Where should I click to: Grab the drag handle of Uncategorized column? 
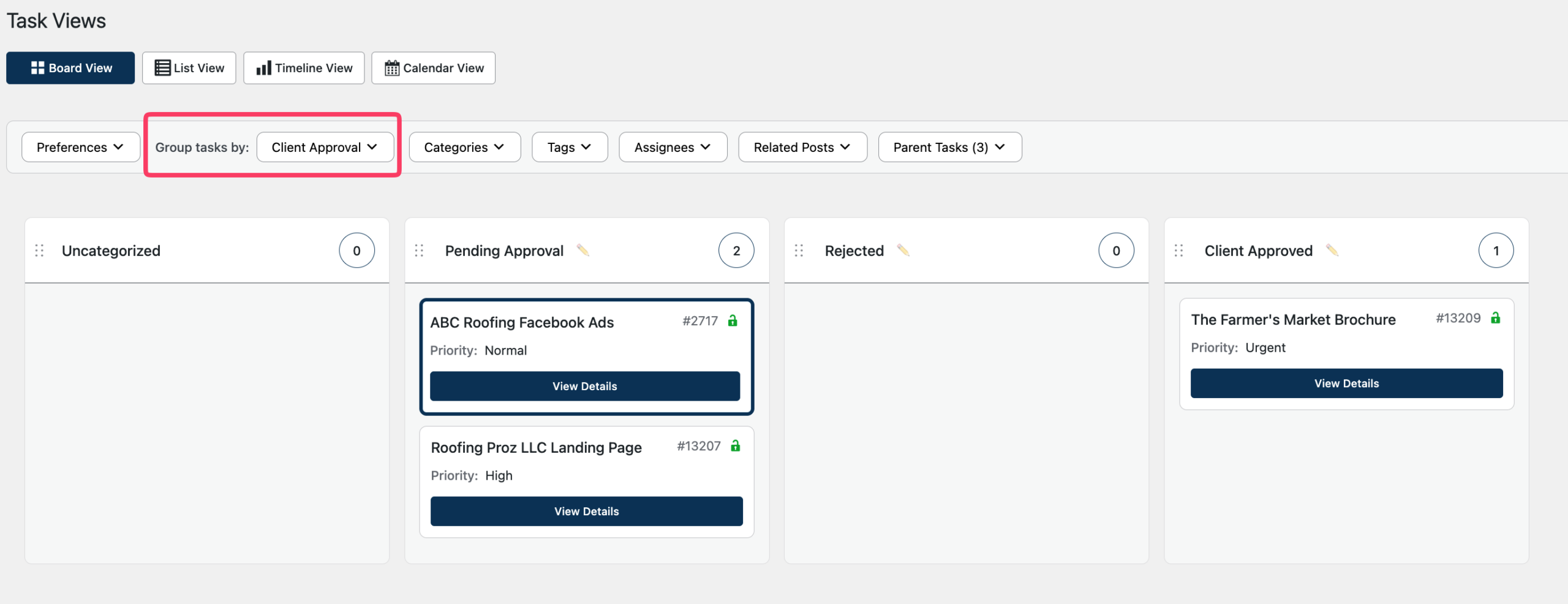pos(39,251)
